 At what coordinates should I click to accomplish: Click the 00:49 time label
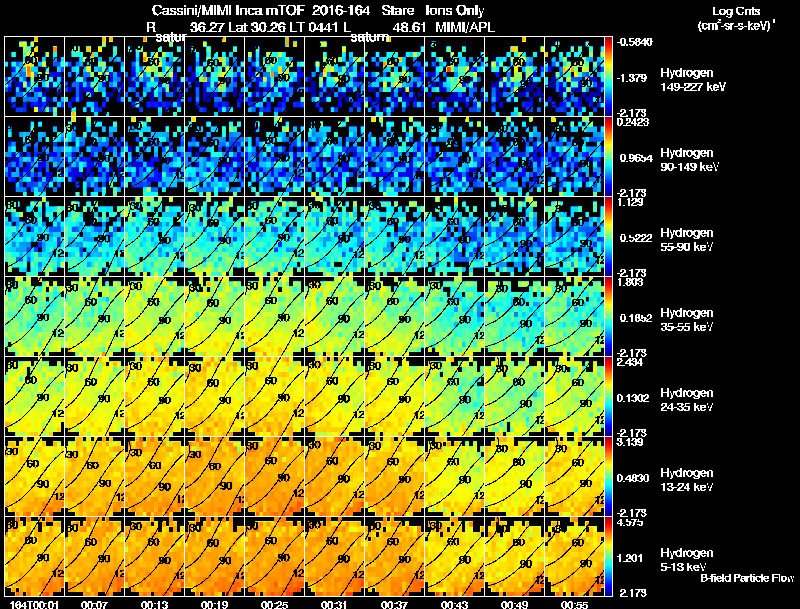(514, 604)
